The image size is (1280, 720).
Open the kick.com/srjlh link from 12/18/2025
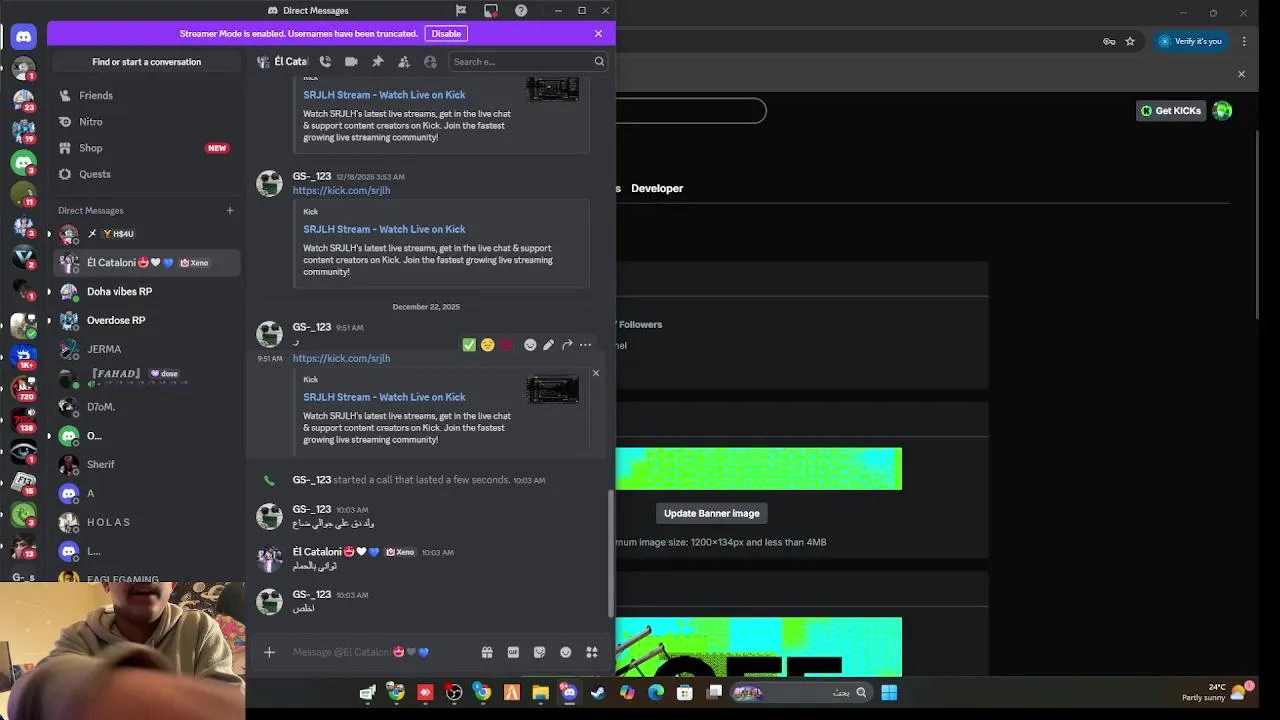point(341,190)
